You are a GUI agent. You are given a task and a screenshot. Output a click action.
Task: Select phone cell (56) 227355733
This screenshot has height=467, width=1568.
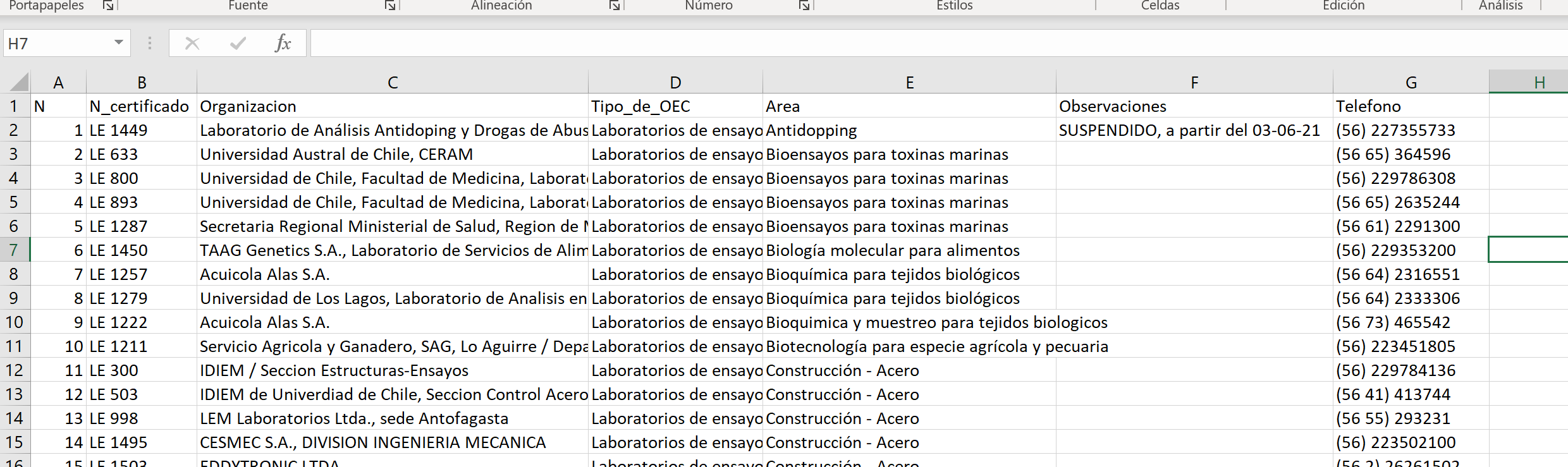(x=1411, y=130)
